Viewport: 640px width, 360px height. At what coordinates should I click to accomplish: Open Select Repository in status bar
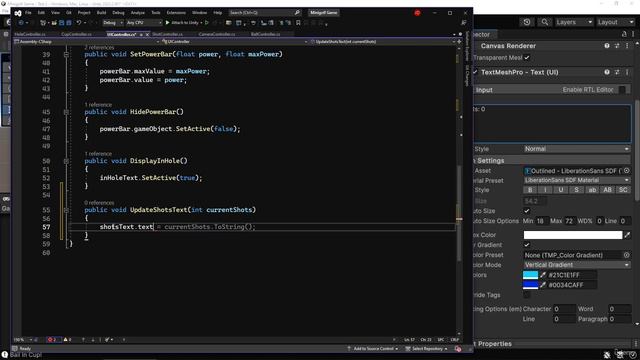[x=426, y=349]
